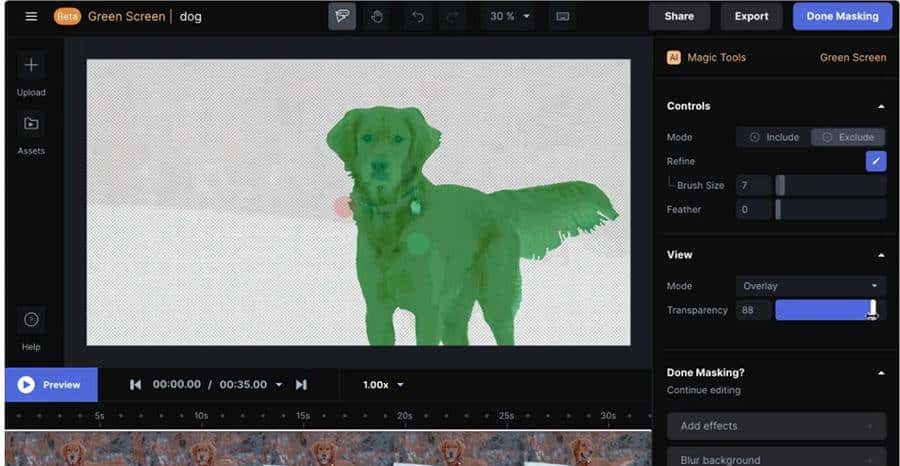Open the hamburger menu

coord(31,16)
